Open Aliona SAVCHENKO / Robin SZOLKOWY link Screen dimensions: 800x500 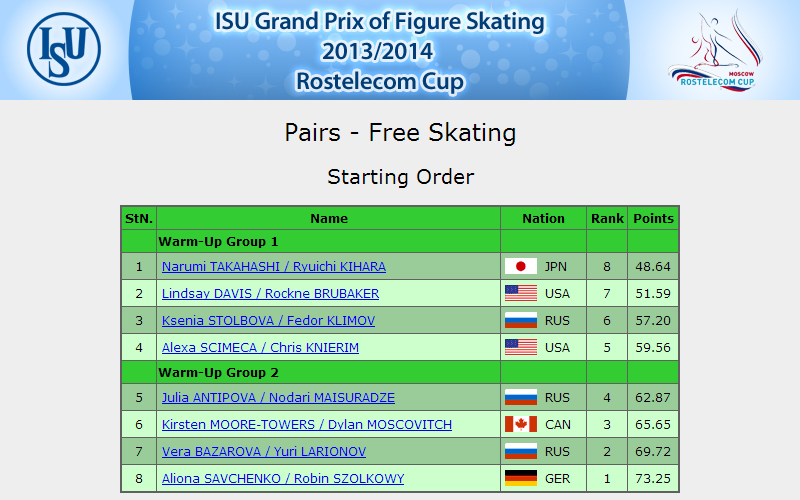[x=283, y=479]
